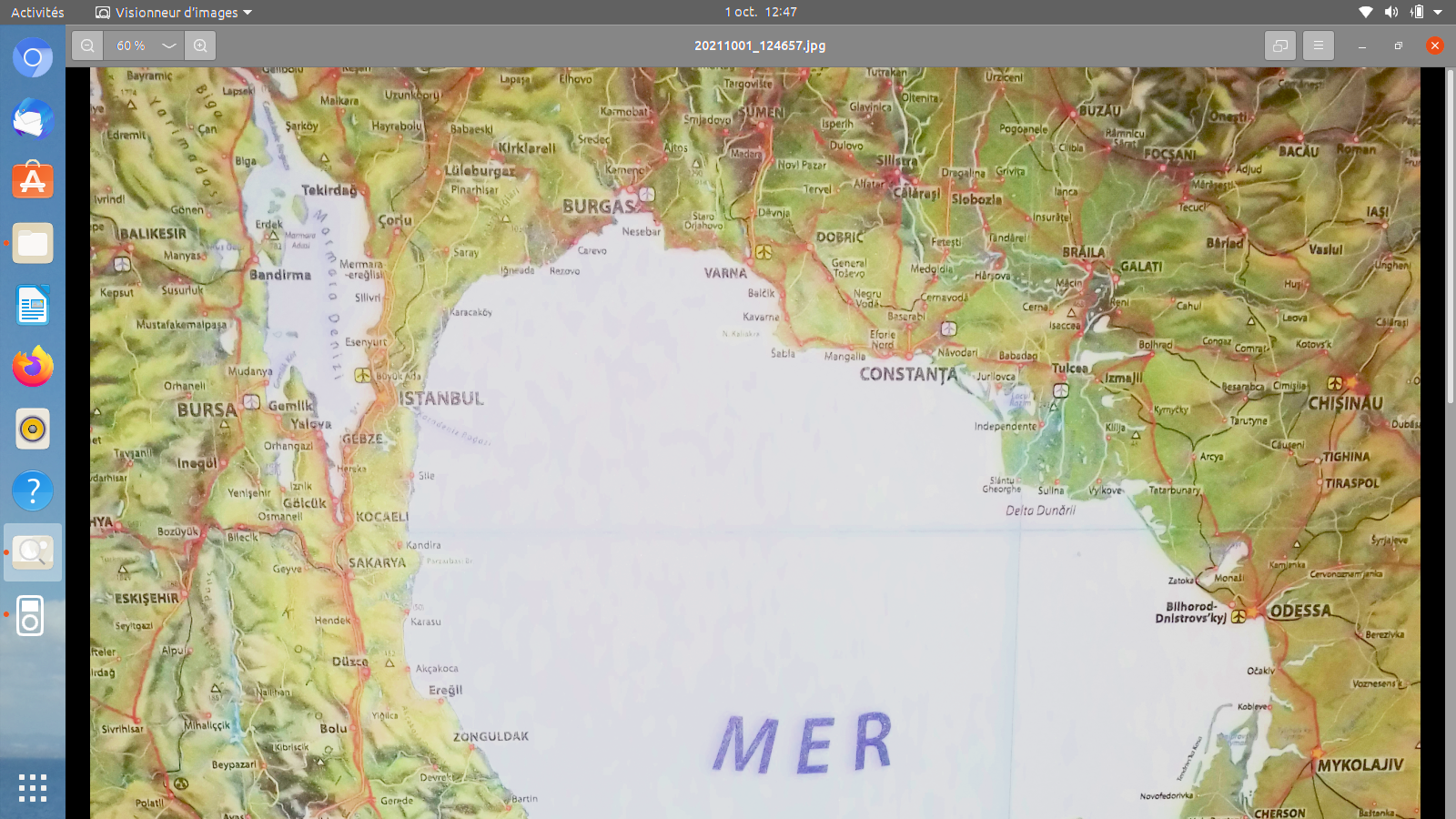Open the Visionneur d'images app menu
Image resolution: width=1456 pixels, height=819 pixels.
click(173, 12)
